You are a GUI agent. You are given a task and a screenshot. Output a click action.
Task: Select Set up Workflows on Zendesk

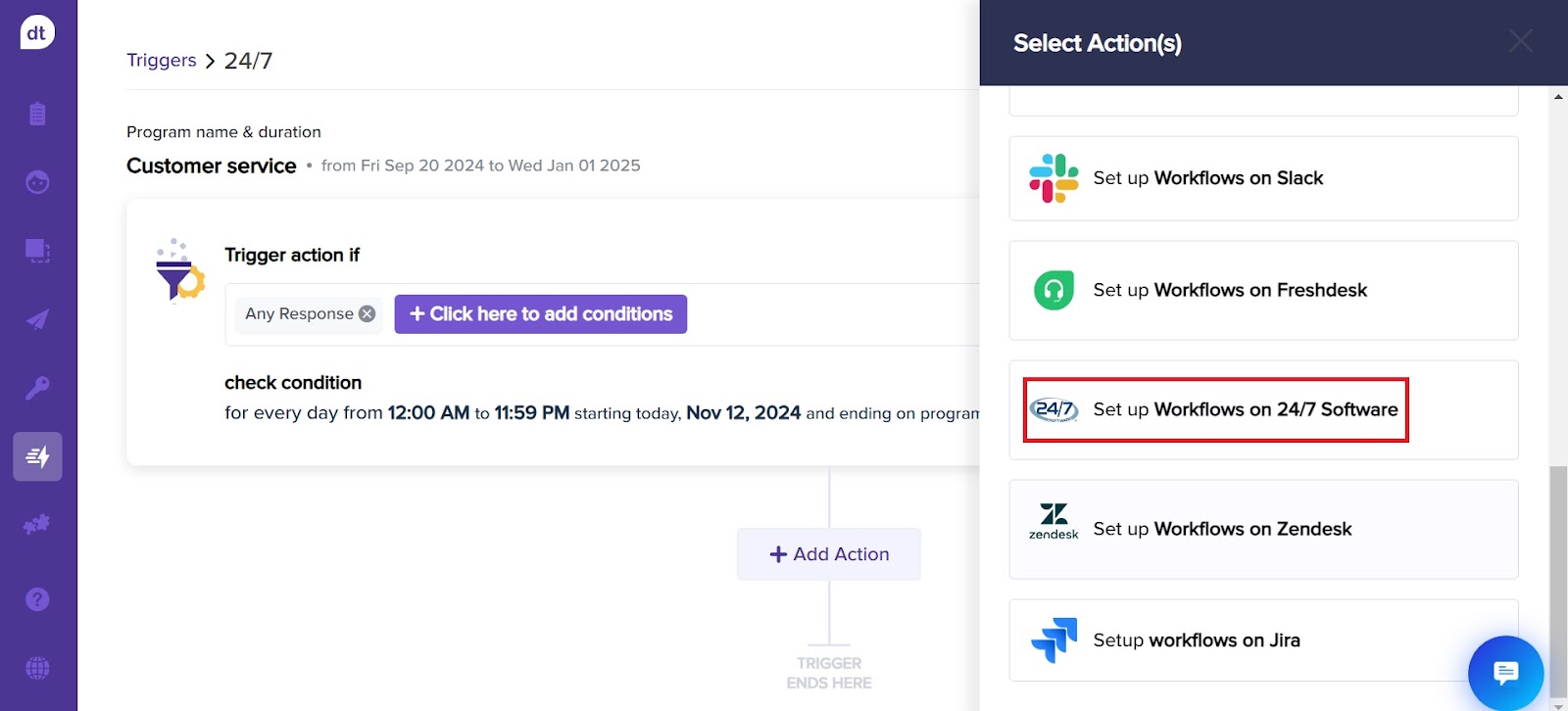point(1263,530)
